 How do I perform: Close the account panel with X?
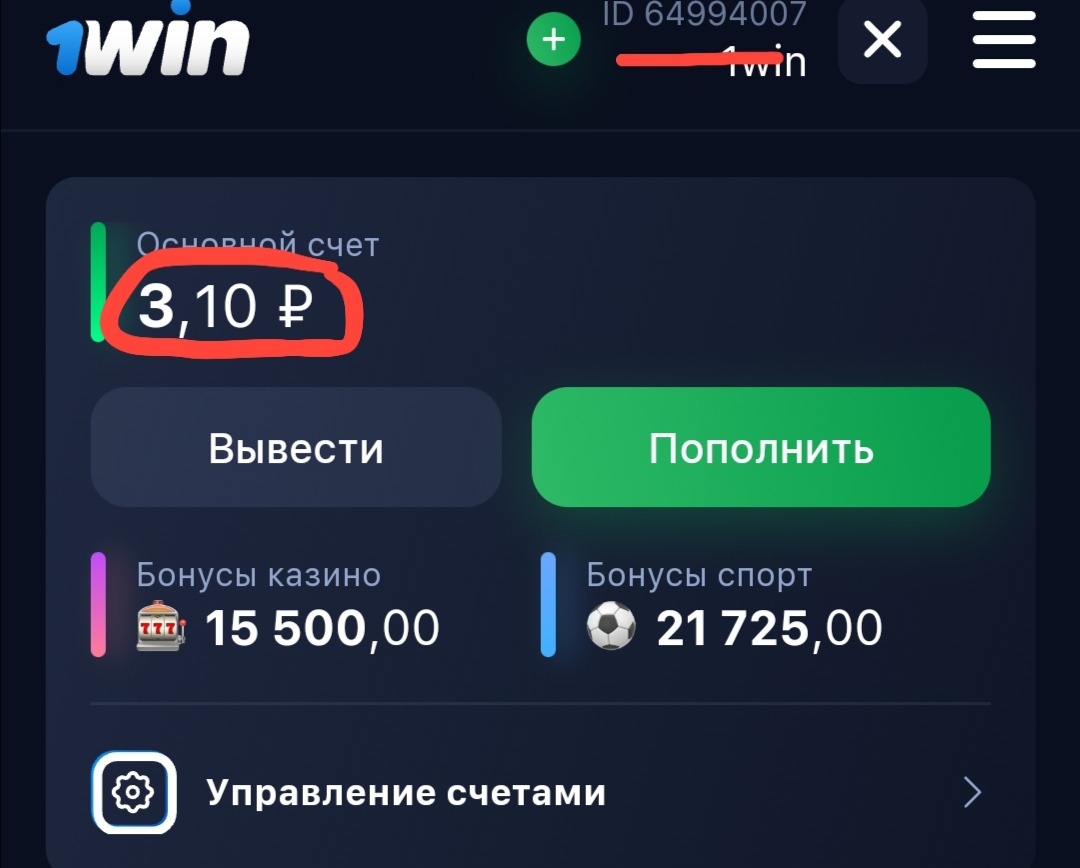(x=882, y=39)
